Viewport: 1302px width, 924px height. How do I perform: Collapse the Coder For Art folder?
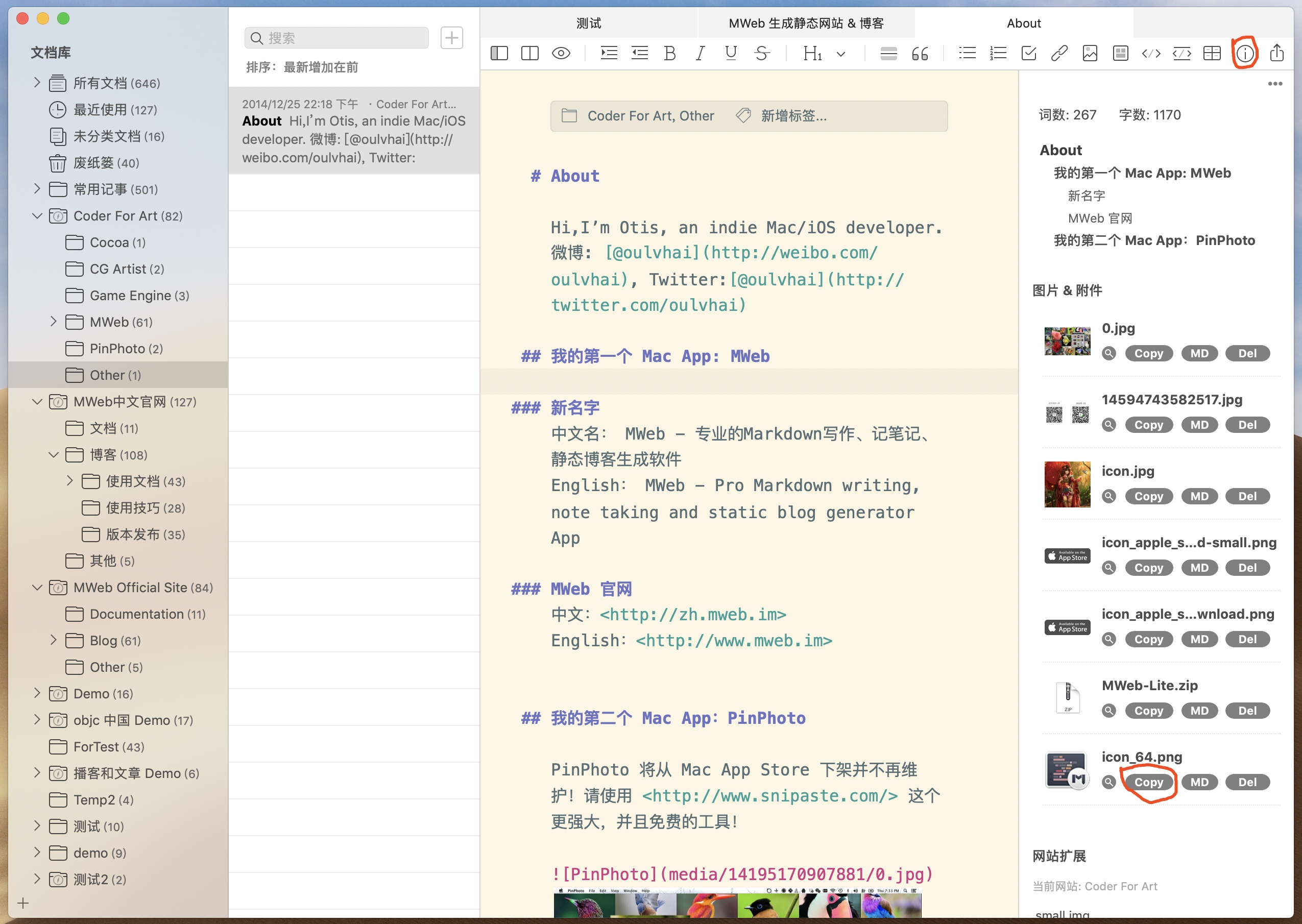pos(38,215)
